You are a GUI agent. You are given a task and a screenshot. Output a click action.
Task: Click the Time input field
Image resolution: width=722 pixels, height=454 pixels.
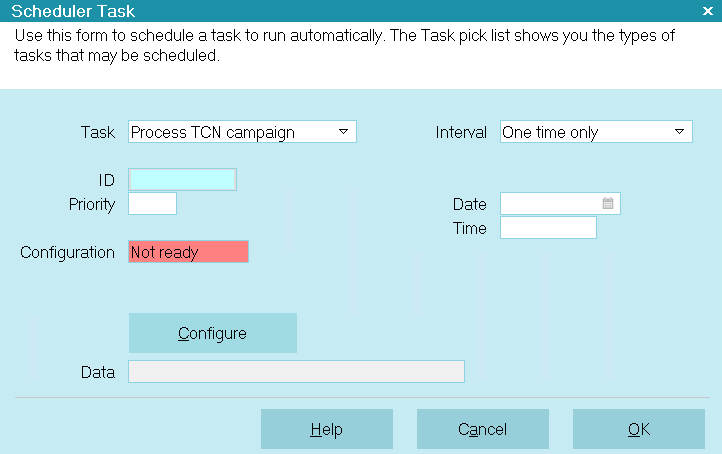[x=548, y=227]
